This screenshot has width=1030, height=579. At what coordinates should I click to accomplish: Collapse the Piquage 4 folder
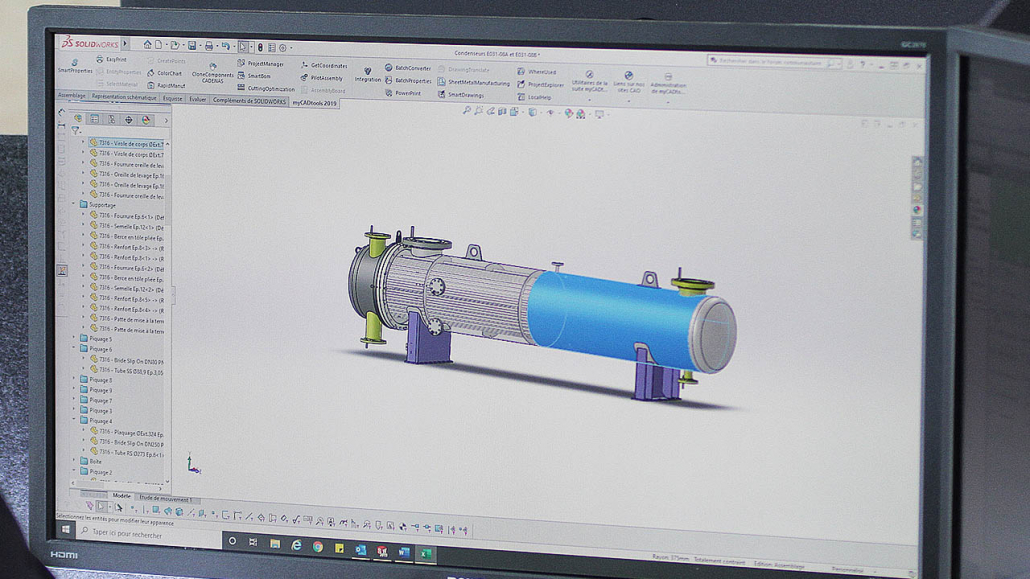point(74,420)
